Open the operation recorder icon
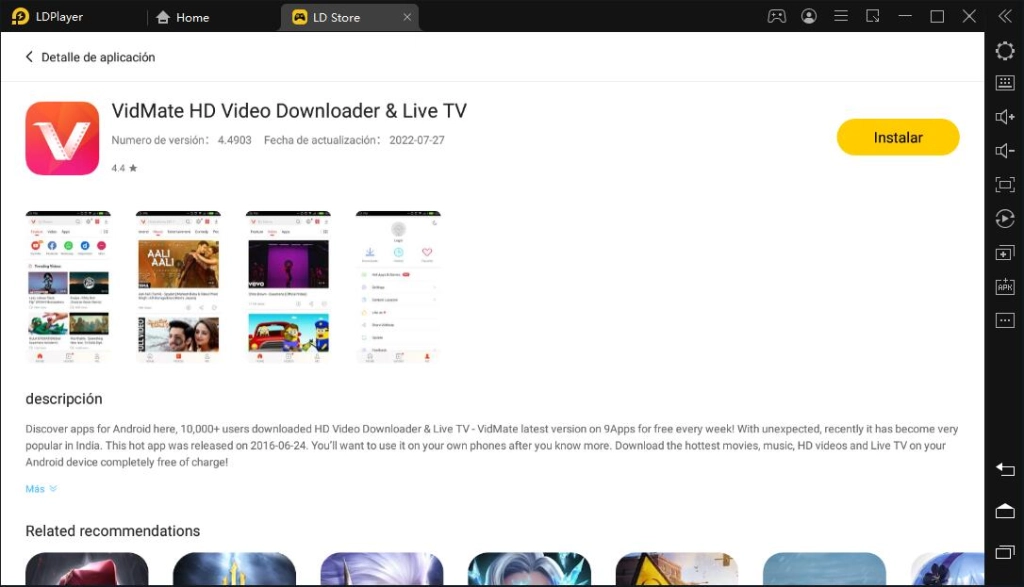The width and height of the screenshot is (1024, 587). [x=1005, y=219]
